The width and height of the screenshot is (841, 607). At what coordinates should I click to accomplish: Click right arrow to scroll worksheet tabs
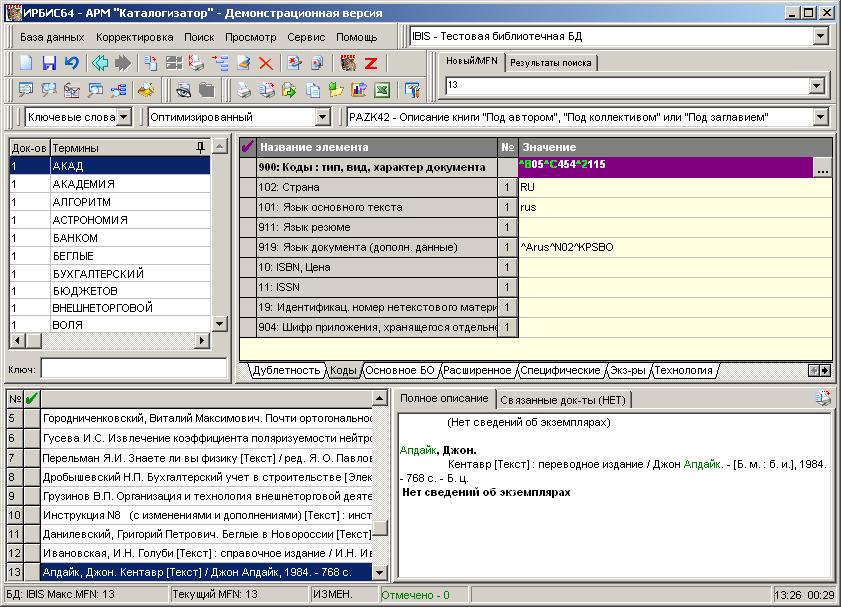(x=825, y=371)
